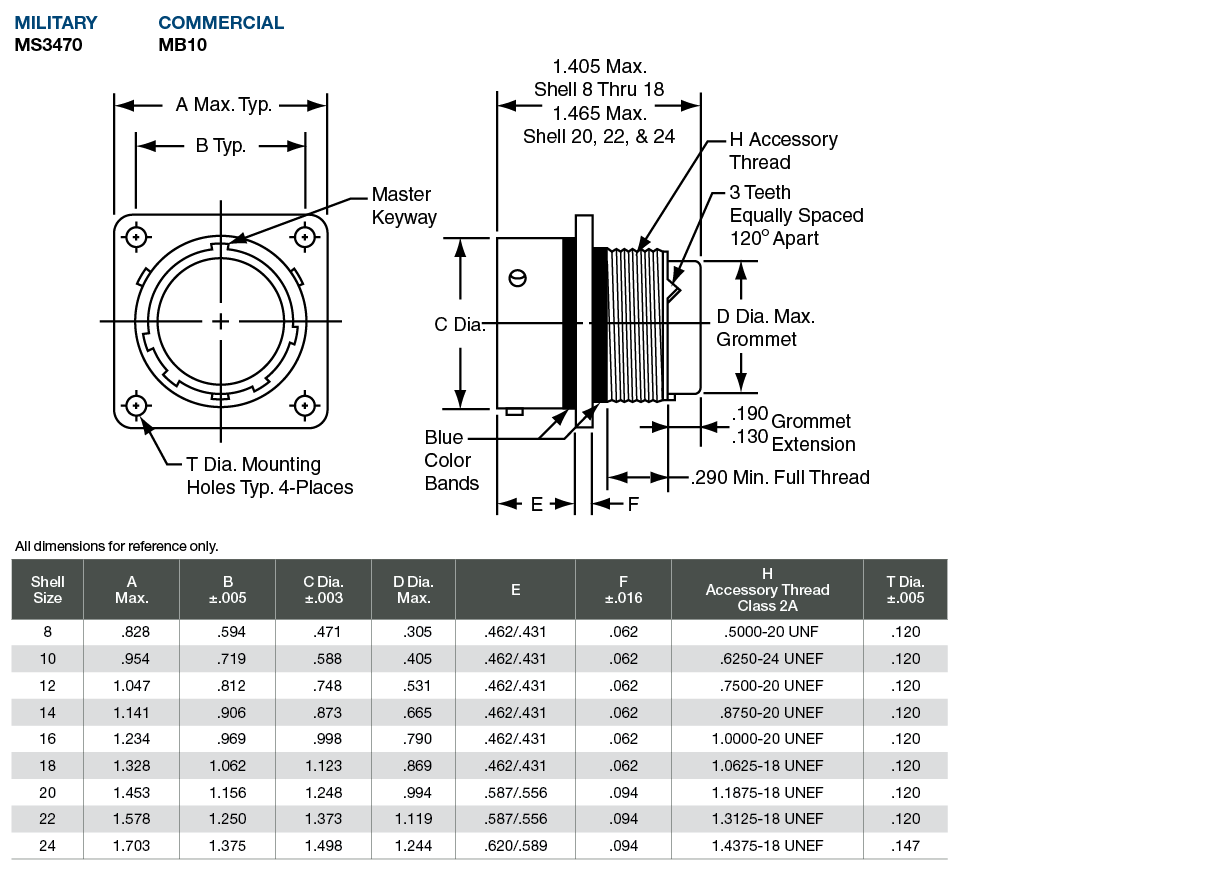Select the 1.498 table value
1224x883 pixels.
pos(324,846)
